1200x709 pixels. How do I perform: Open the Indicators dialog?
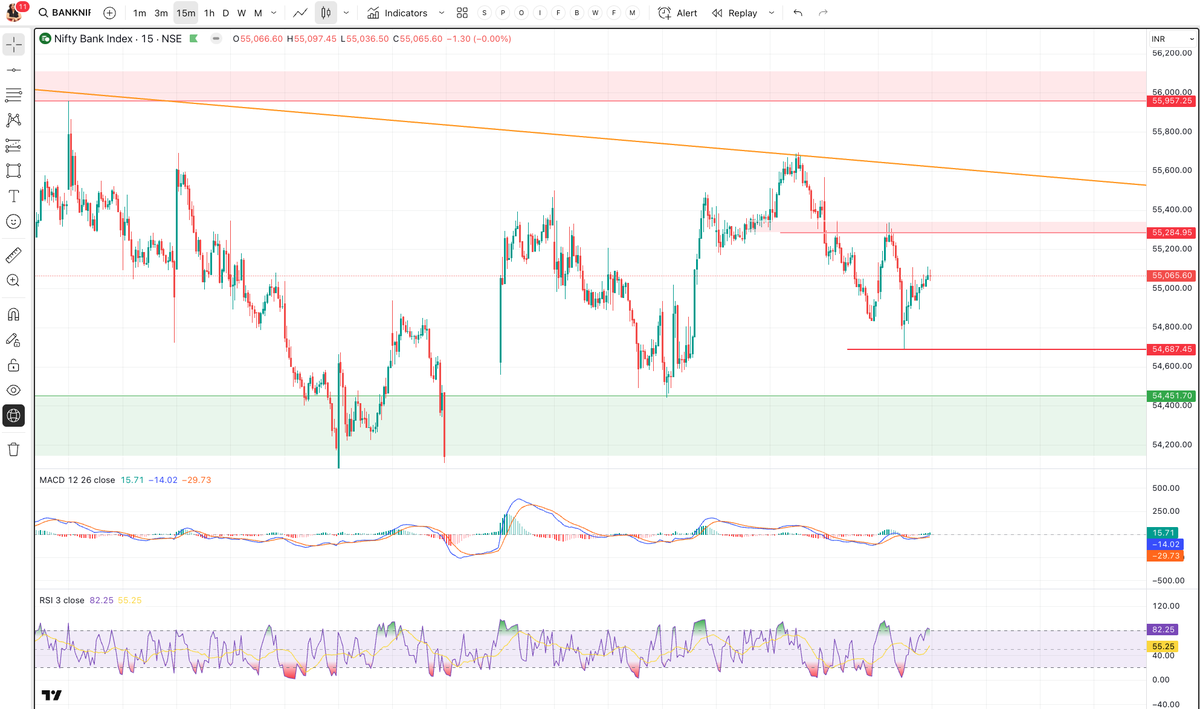[397, 13]
